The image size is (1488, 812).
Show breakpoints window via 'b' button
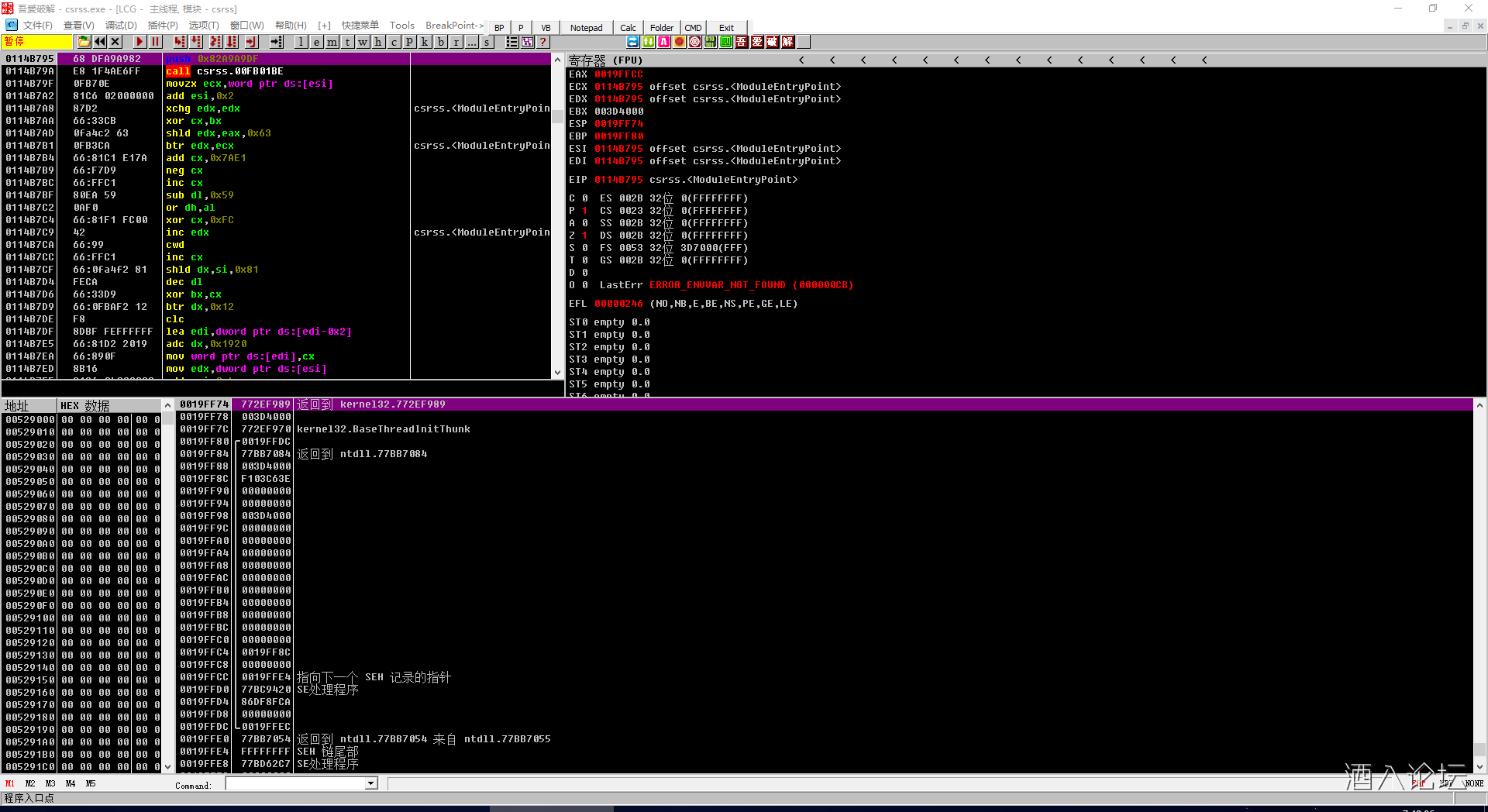click(x=440, y=42)
